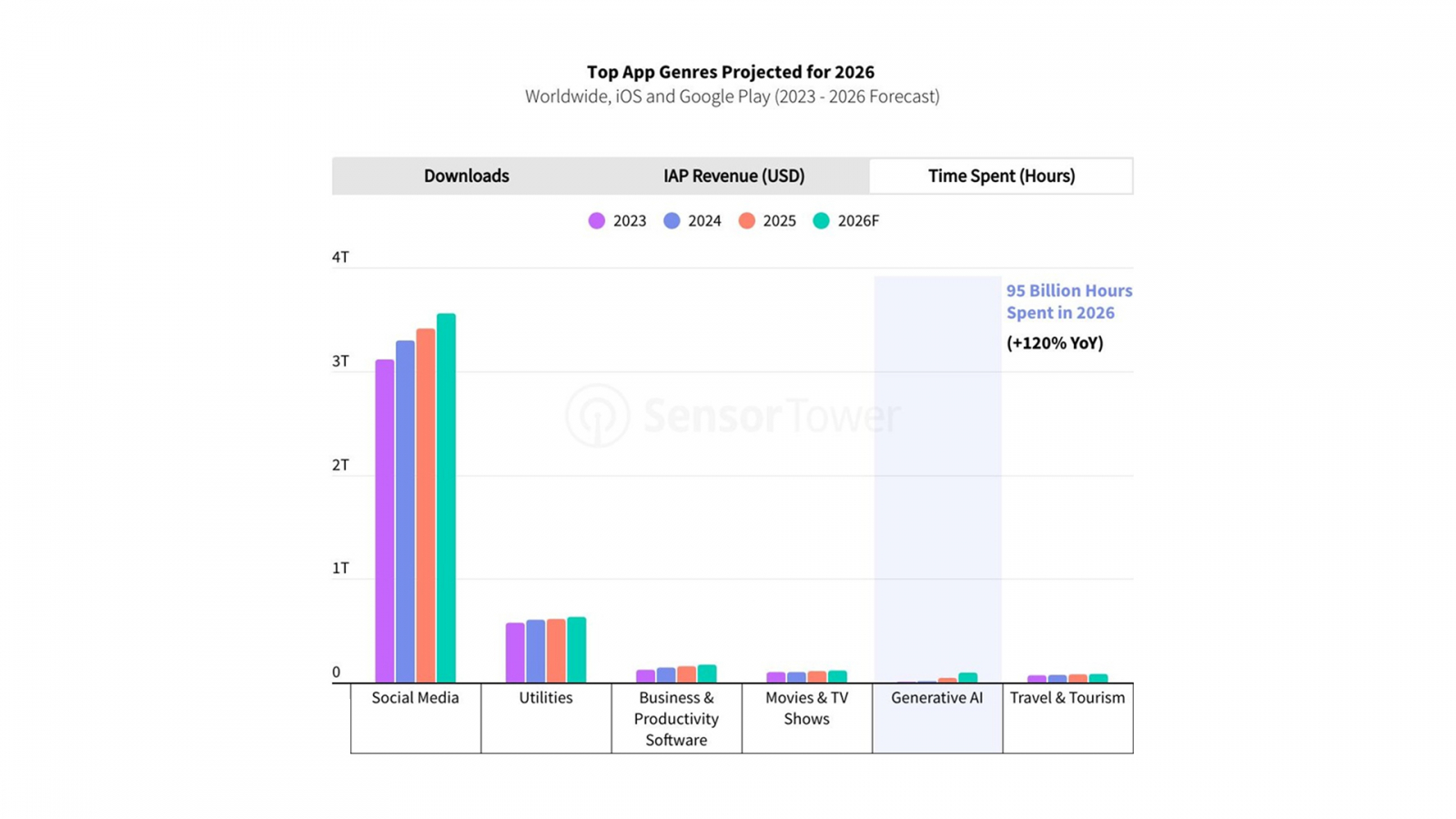Click the Generative AI 2026F teal bar
This screenshot has height=819, width=1456.
pyautogui.click(x=968, y=678)
